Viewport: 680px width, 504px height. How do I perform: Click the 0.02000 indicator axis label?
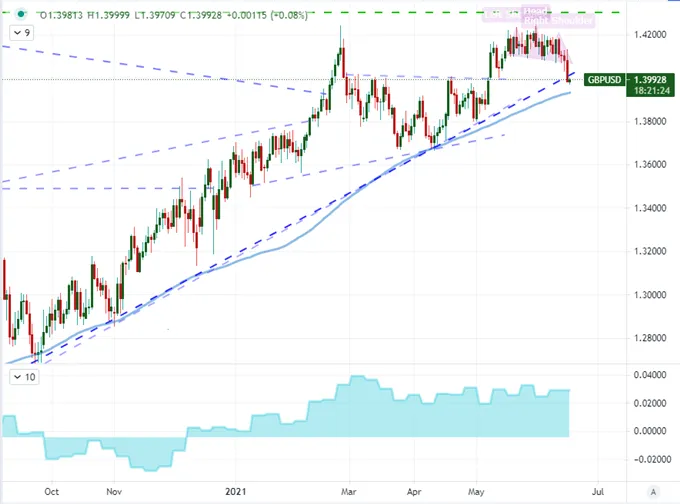650,403
